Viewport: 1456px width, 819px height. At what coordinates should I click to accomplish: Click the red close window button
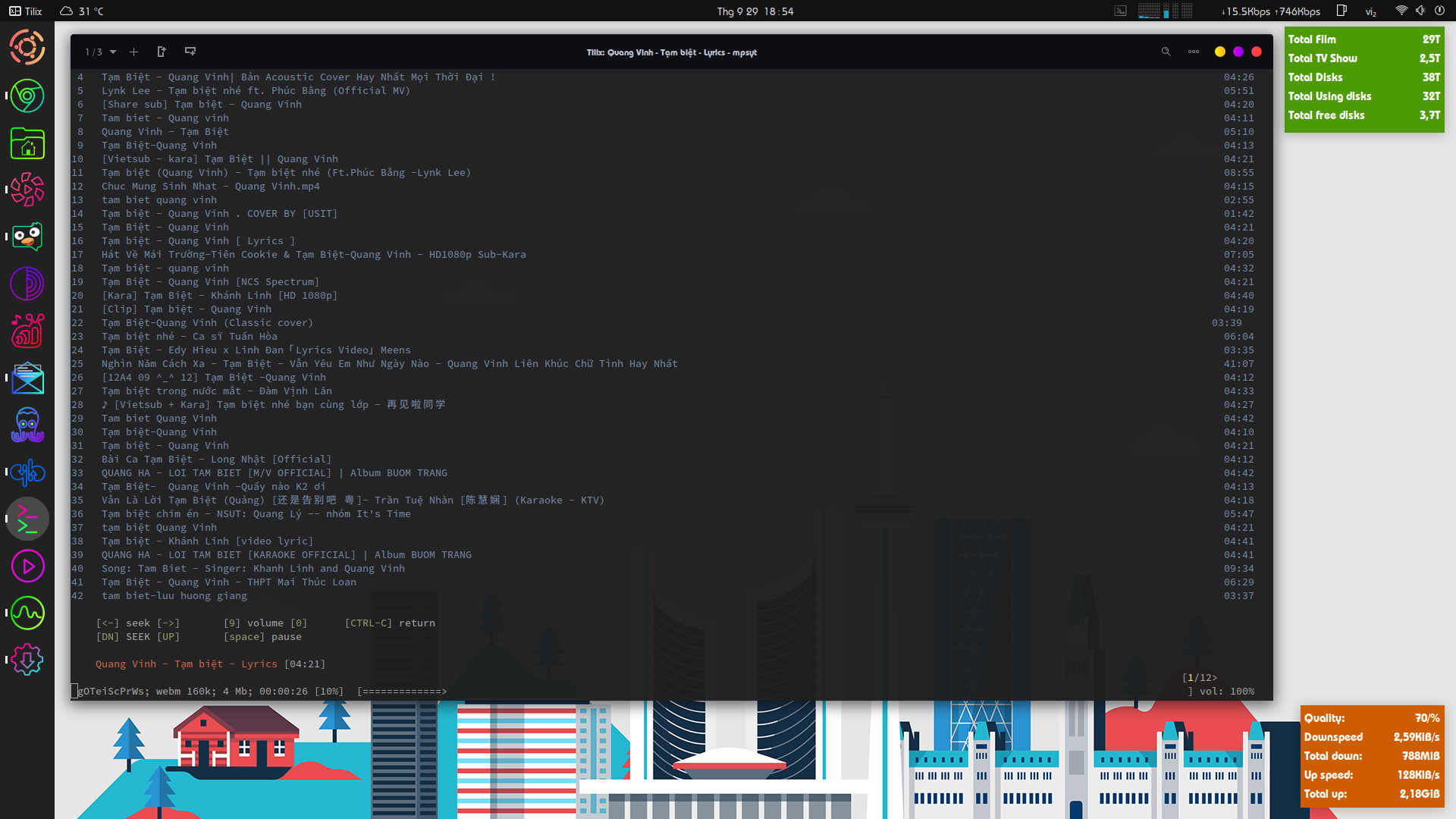(1257, 52)
